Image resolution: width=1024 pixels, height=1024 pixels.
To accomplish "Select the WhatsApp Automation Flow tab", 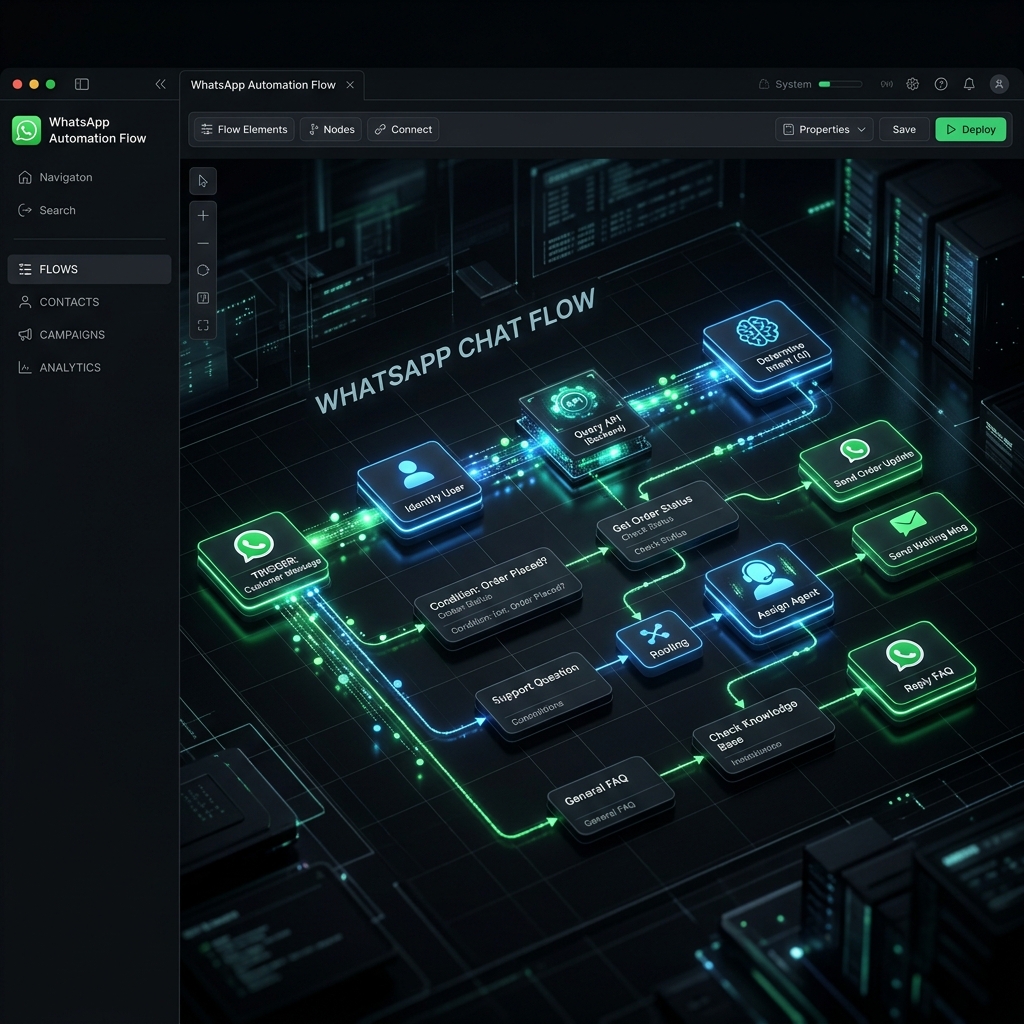I will [272, 85].
